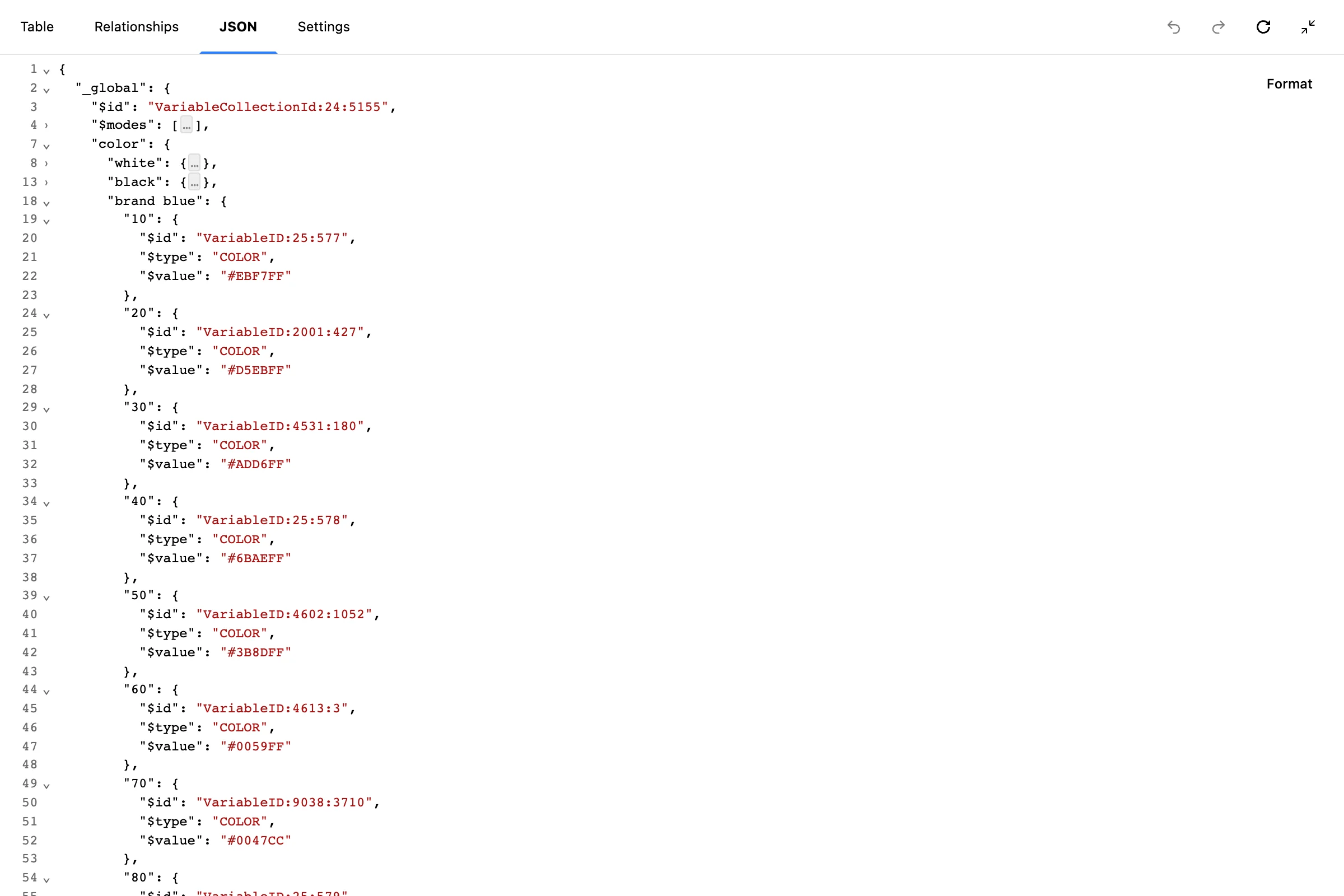The height and width of the screenshot is (896, 1344).
Task: Go to the Settings tab
Action: coord(324,27)
